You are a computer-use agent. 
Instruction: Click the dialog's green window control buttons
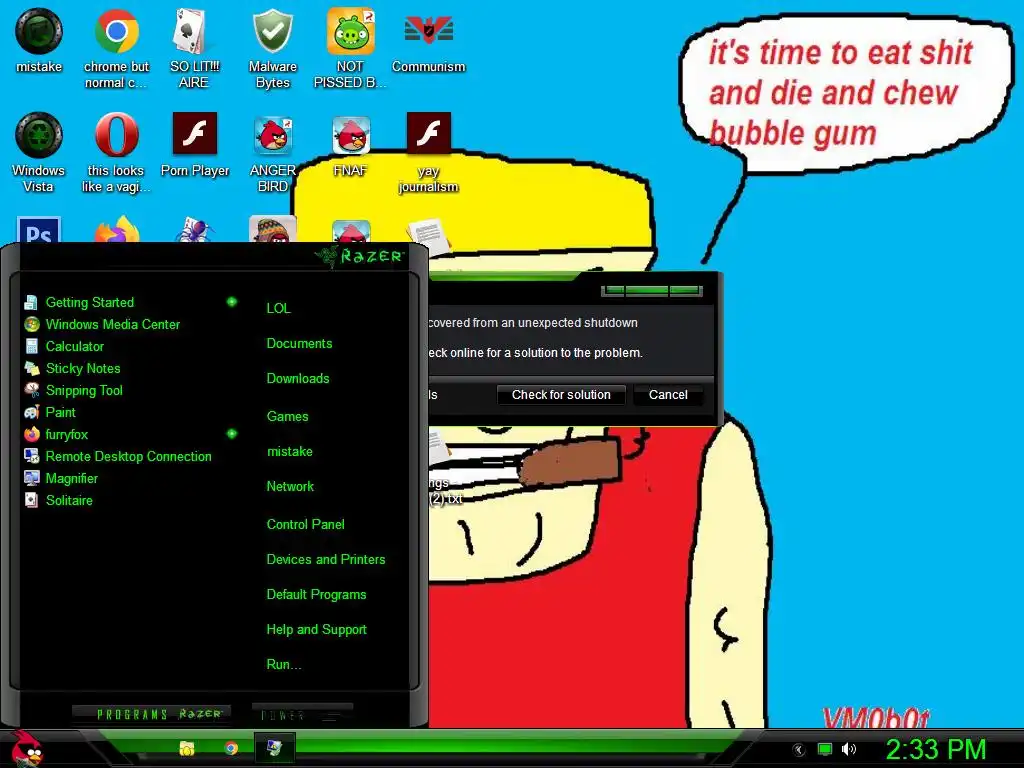[x=652, y=291]
